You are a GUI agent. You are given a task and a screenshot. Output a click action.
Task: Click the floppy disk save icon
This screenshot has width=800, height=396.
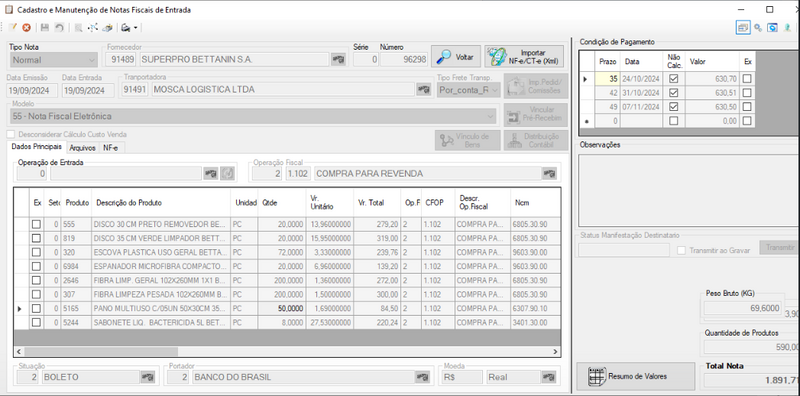point(45,28)
